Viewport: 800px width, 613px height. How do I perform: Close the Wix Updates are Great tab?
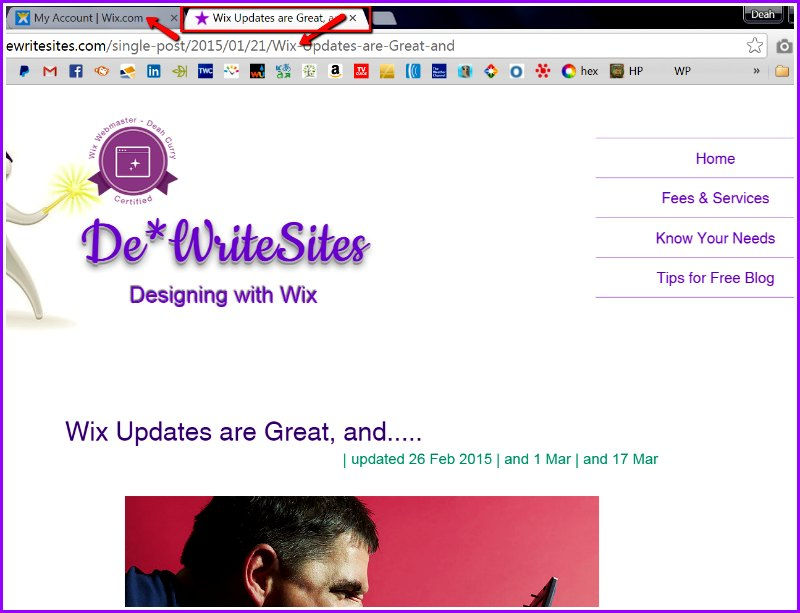pyautogui.click(x=353, y=18)
